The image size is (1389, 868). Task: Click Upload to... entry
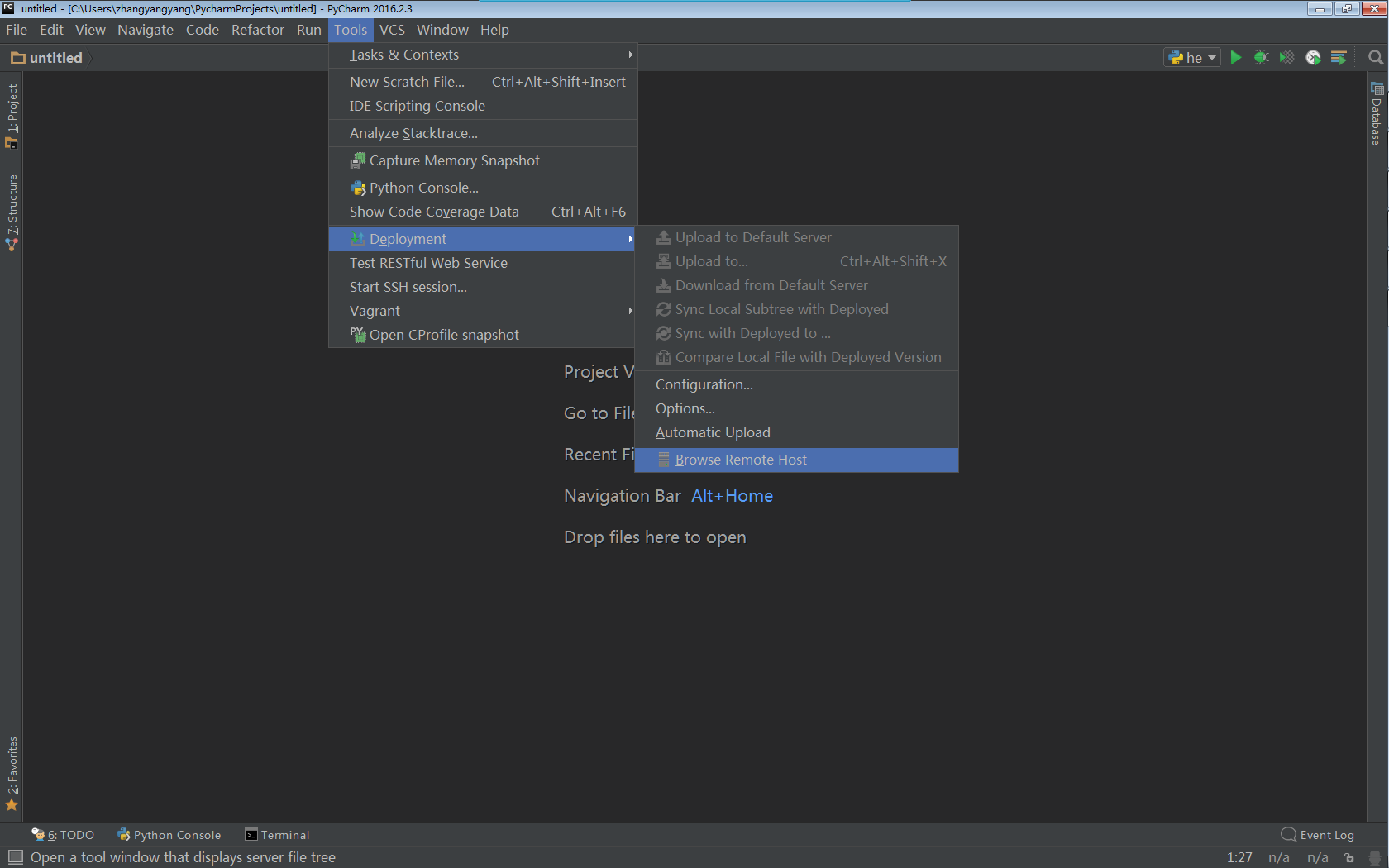click(796, 261)
